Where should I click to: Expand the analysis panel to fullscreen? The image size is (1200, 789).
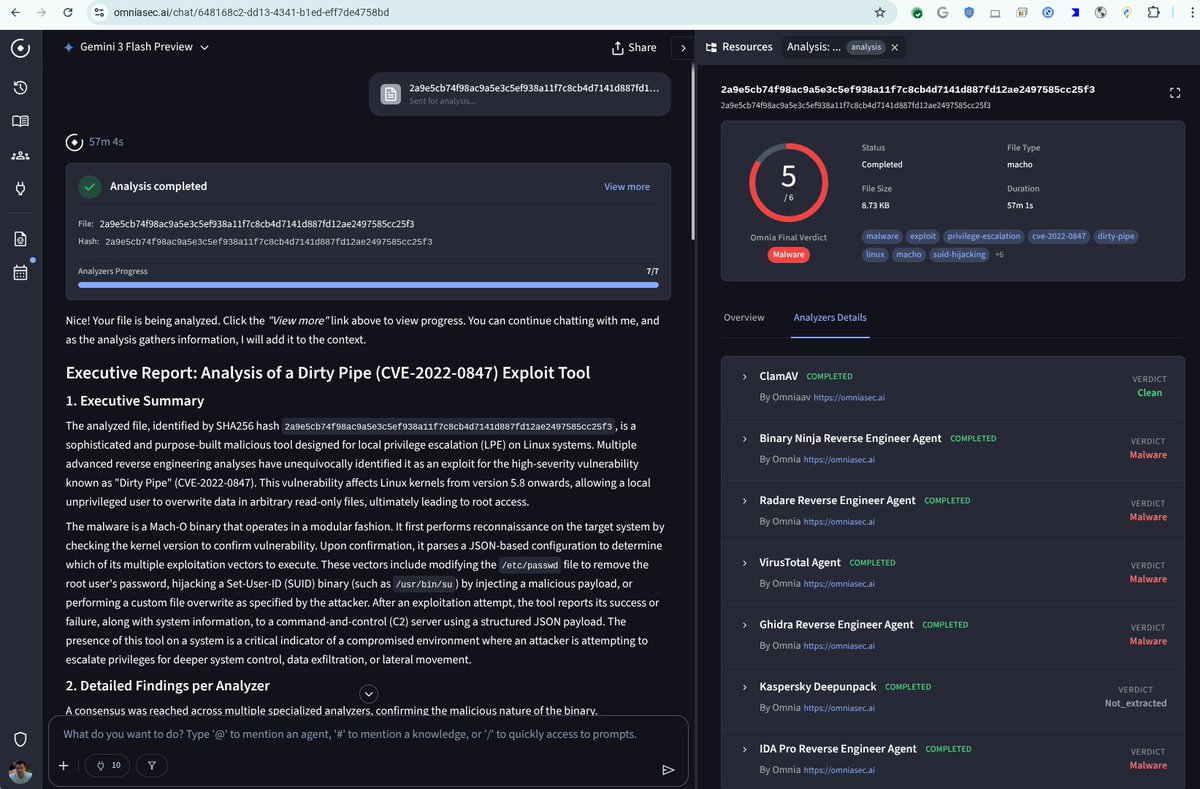tap(1175, 92)
